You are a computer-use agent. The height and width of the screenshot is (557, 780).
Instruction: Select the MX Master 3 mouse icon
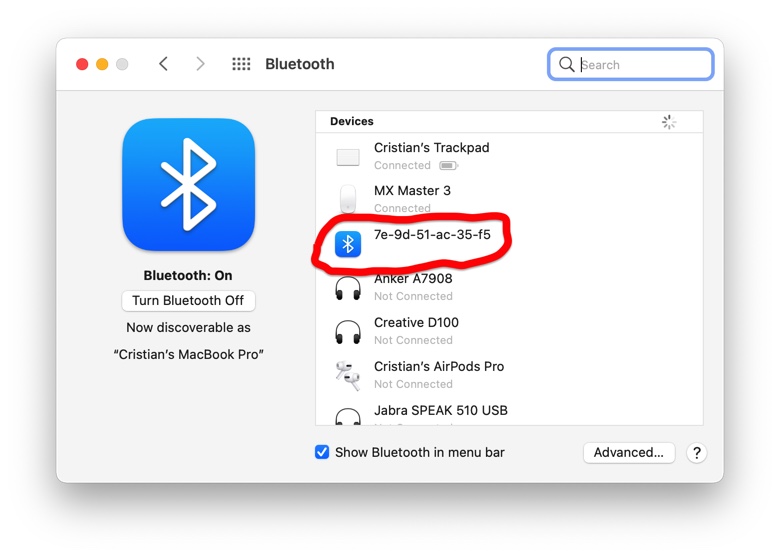click(348, 199)
